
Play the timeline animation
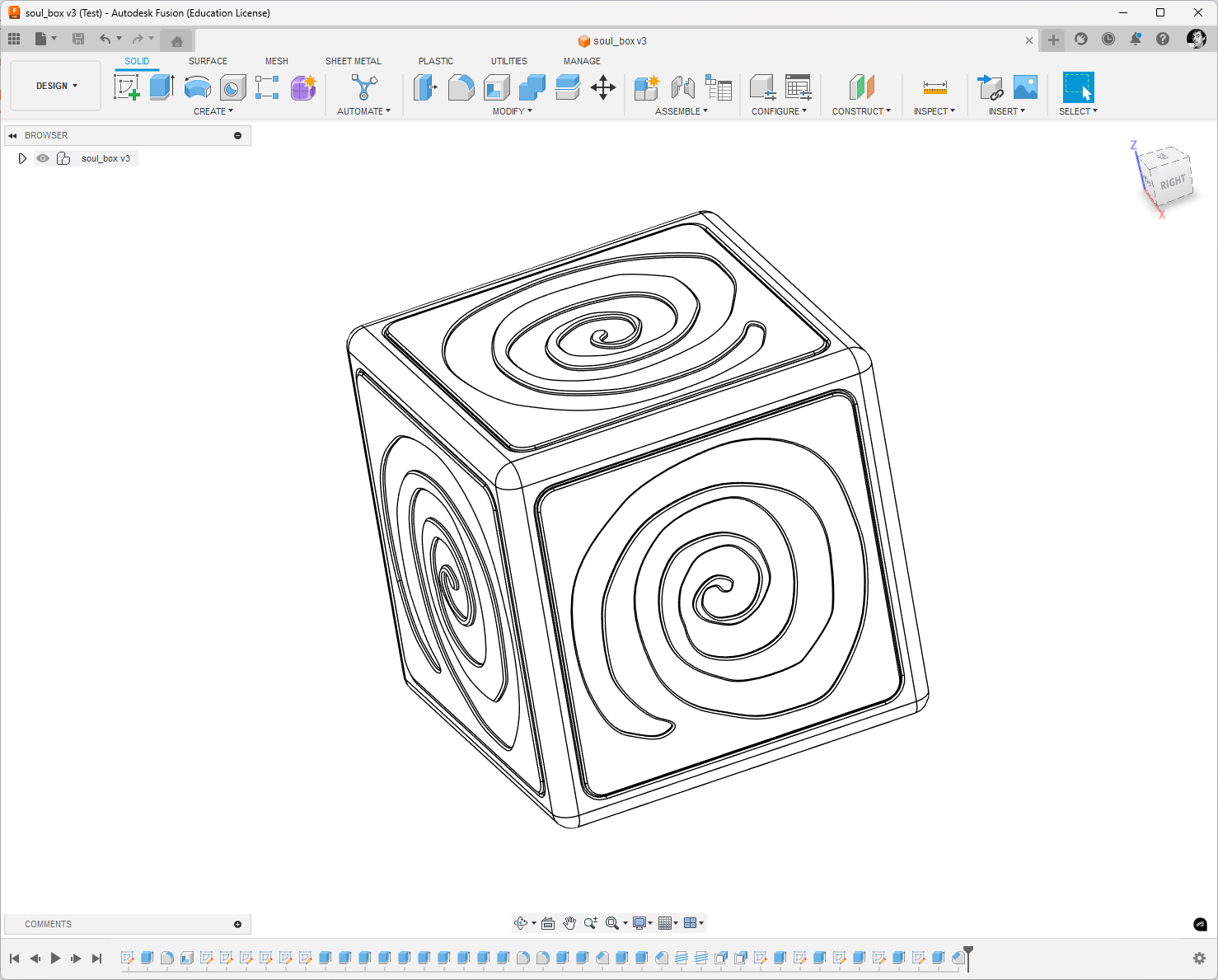click(x=55, y=958)
